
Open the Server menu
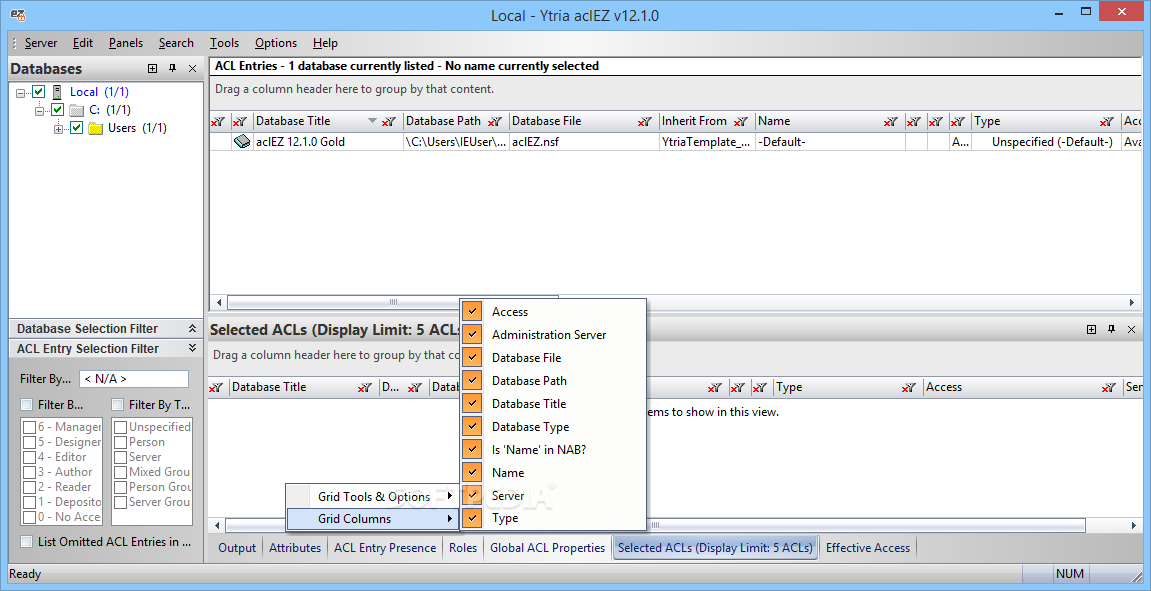(x=40, y=43)
